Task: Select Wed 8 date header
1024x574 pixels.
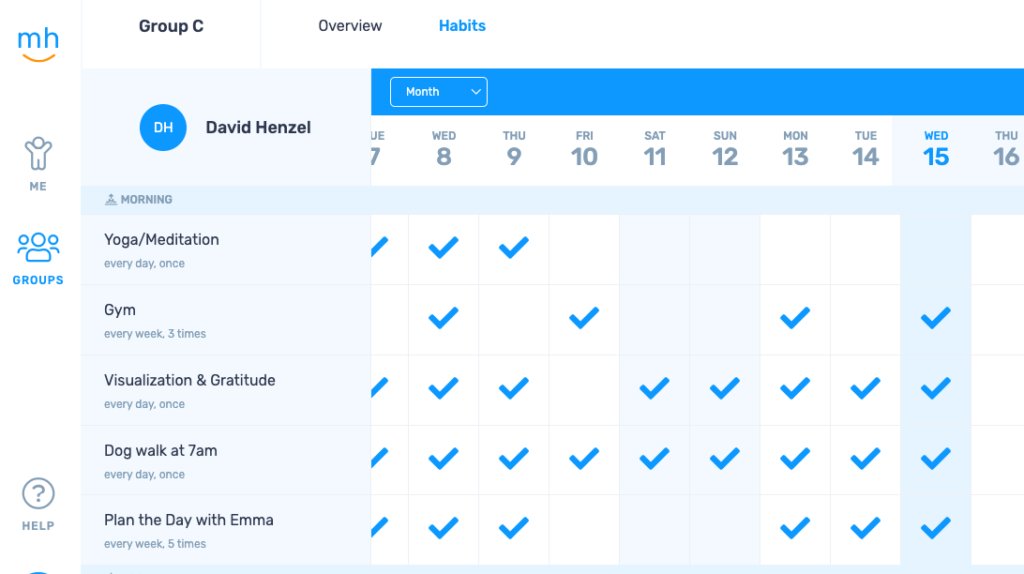Action: tap(443, 149)
